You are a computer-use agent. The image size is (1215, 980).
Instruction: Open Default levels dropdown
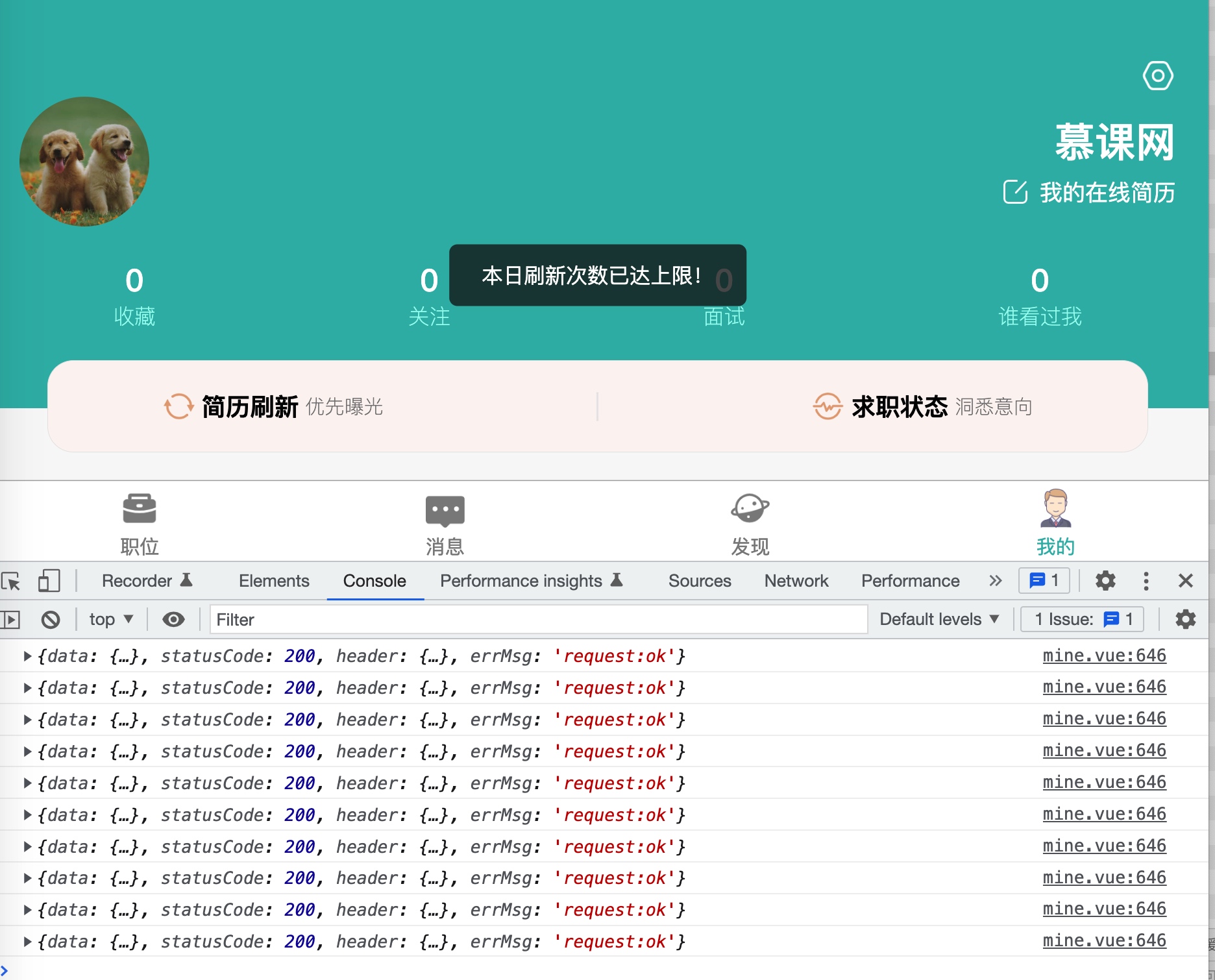click(939, 619)
